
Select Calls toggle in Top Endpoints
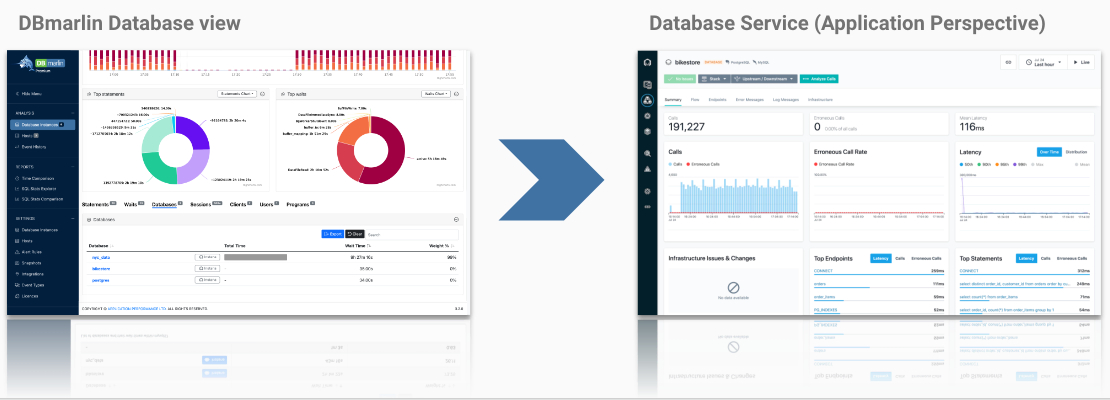pos(900,258)
